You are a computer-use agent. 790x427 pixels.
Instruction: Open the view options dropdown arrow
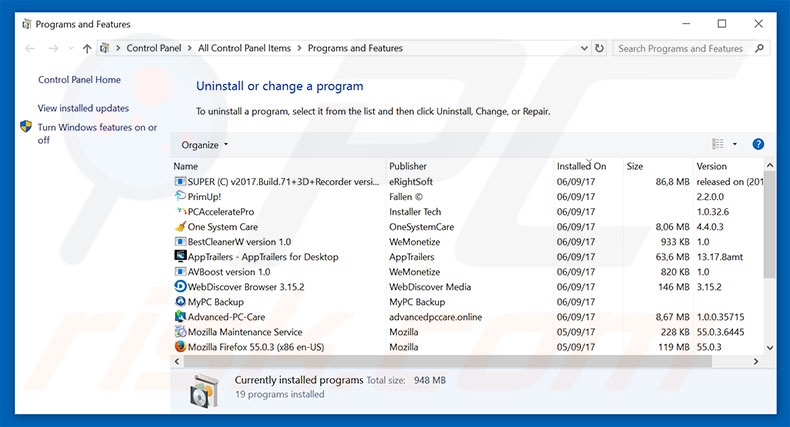click(735, 145)
